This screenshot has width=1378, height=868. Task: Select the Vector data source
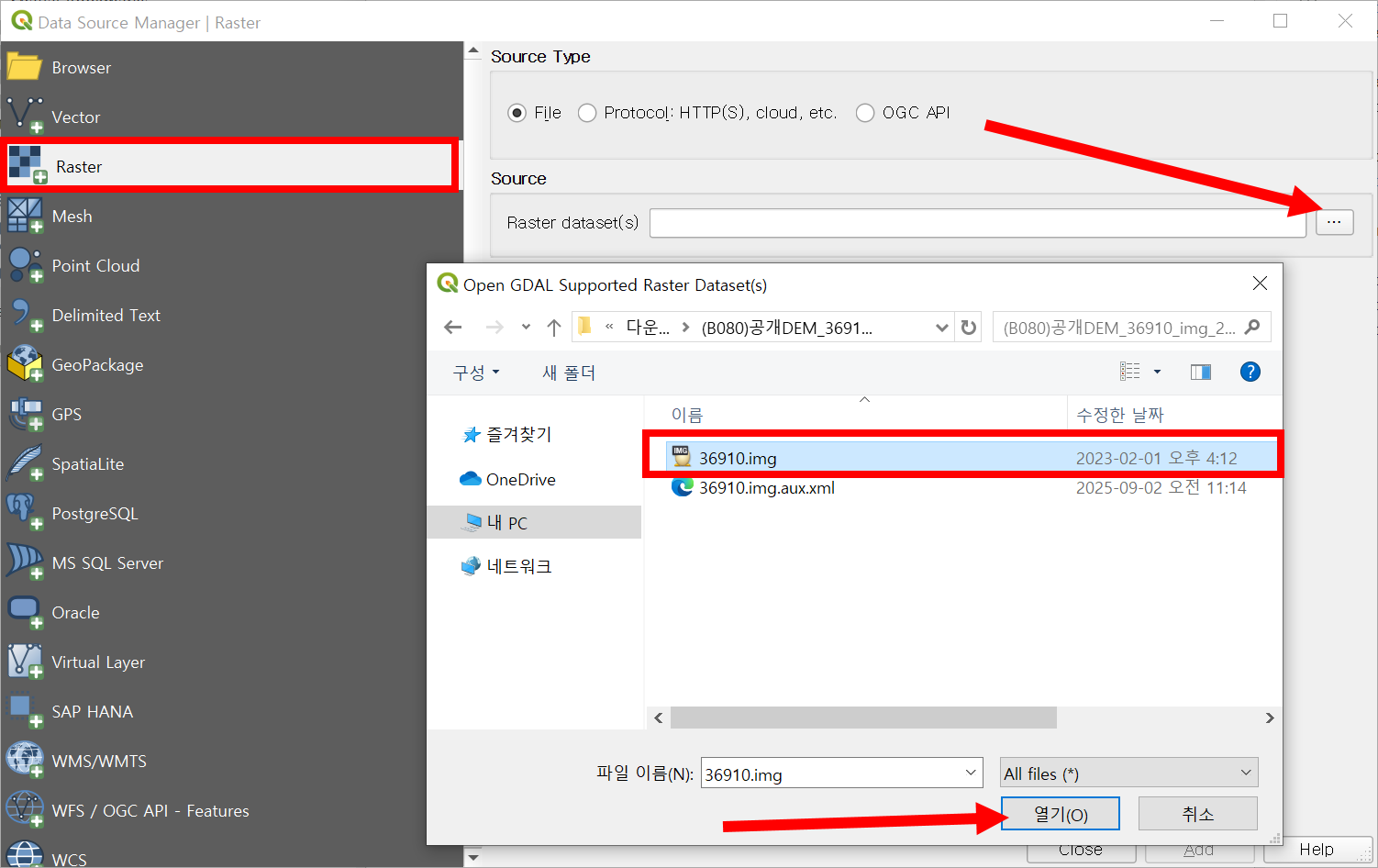(229, 117)
